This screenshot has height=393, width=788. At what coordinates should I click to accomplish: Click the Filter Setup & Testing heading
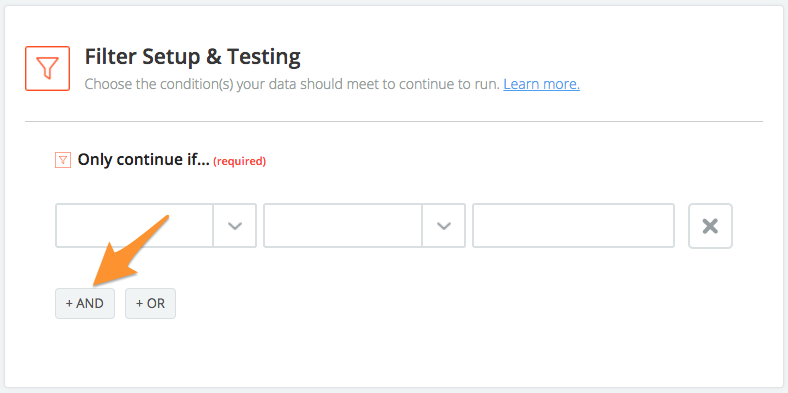(x=192, y=57)
